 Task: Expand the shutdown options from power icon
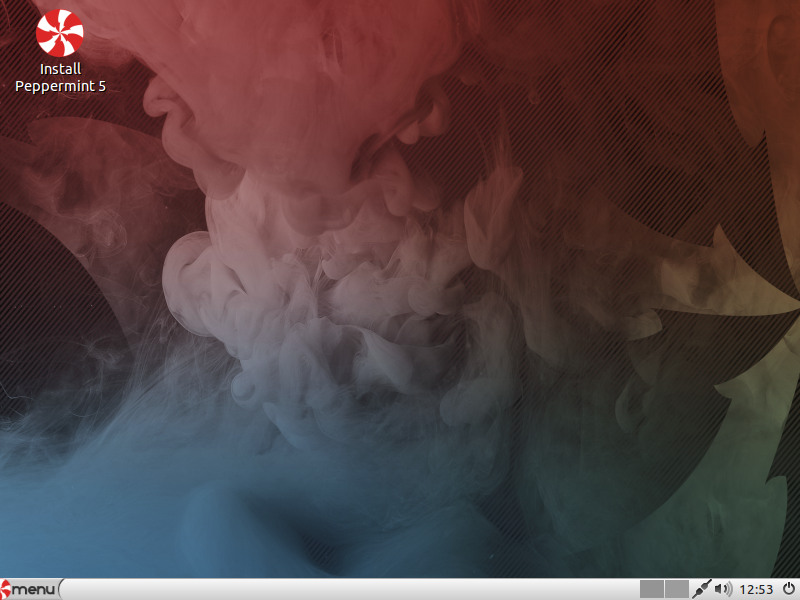coord(788,589)
